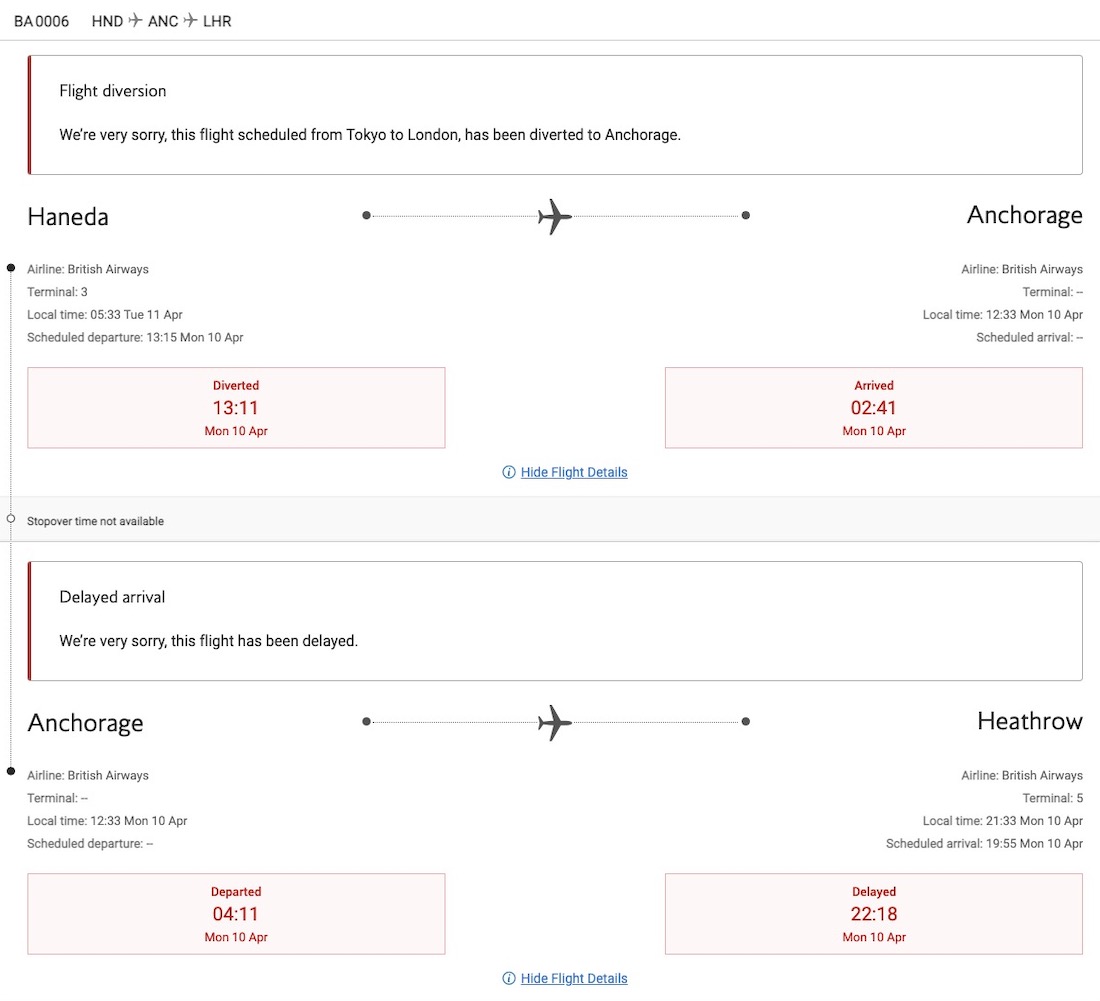This screenshot has width=1100, height=1001.
Task: Click airplane icon between HND and ANC
Action: [135, 20]
